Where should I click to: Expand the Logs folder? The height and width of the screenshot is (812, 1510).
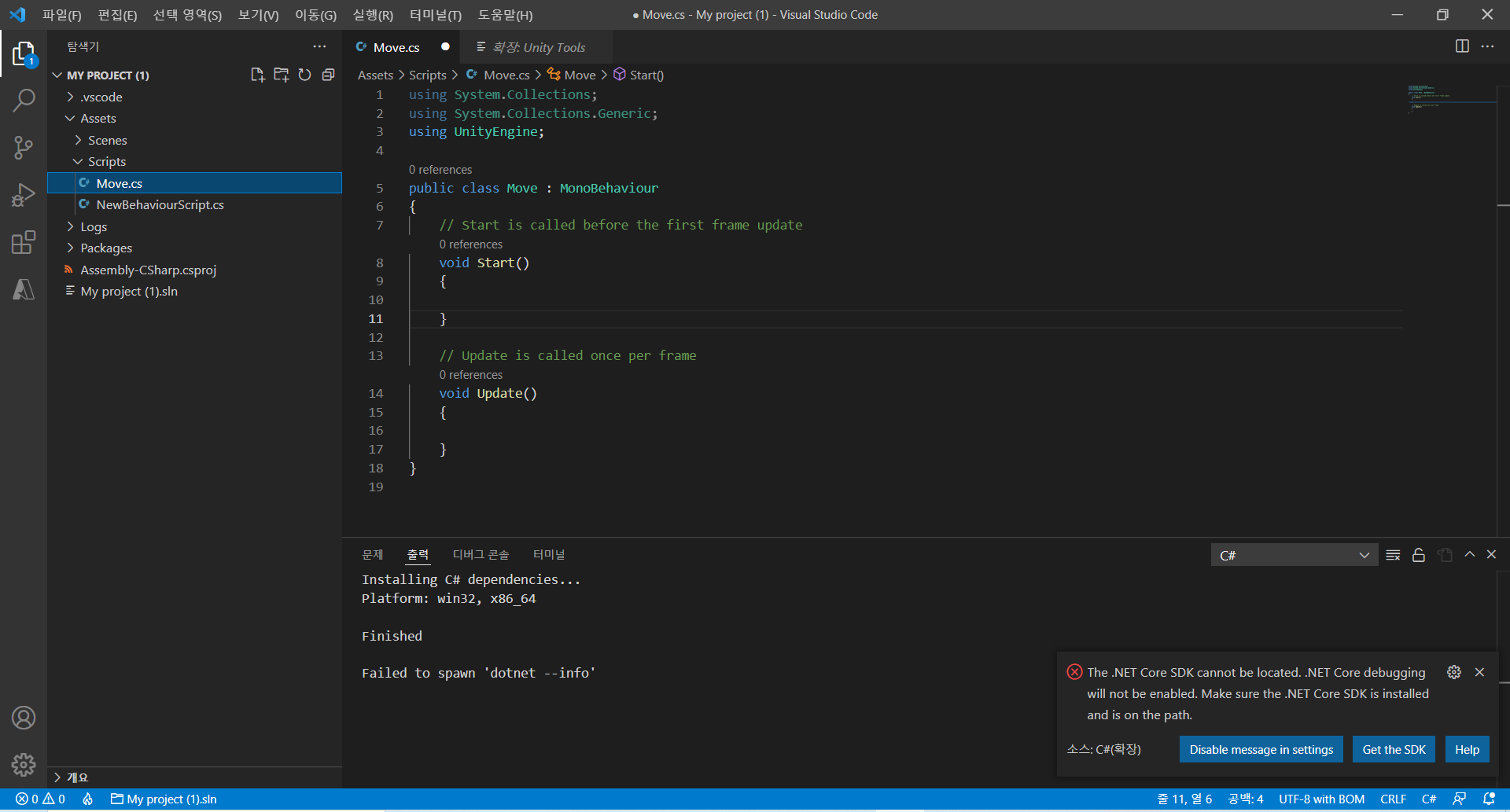(x=194, y=226)
